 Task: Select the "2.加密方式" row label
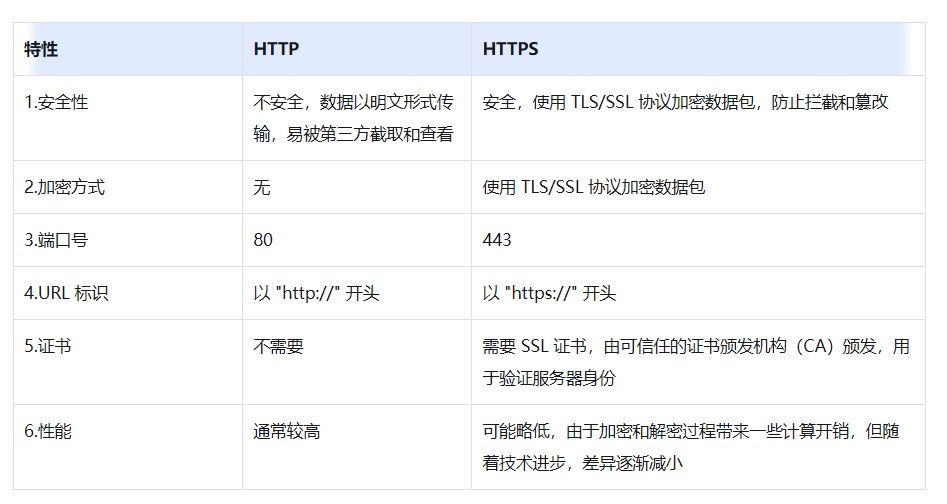coord(65,187)
